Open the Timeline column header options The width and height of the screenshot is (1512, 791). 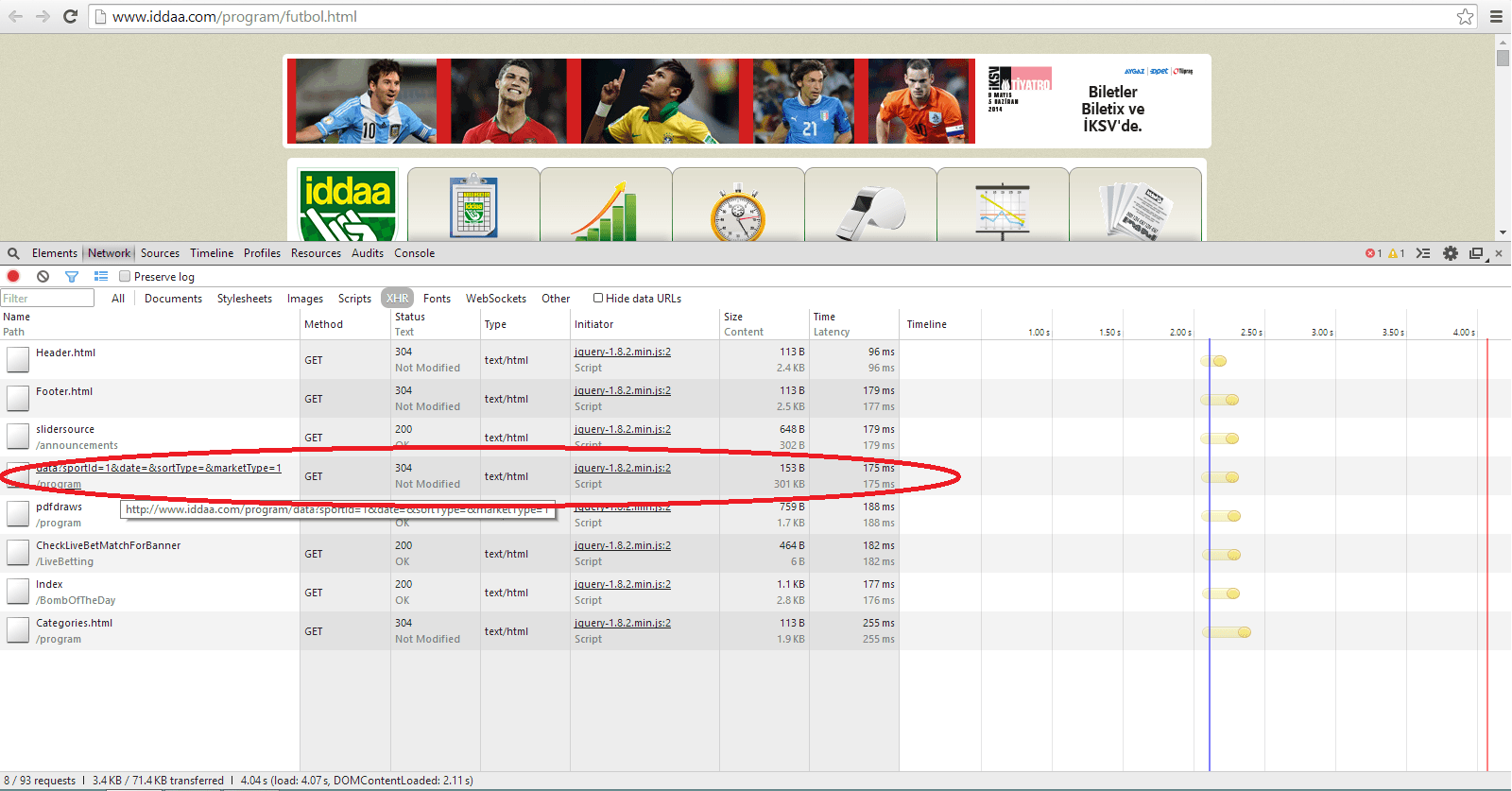[927, 324]
